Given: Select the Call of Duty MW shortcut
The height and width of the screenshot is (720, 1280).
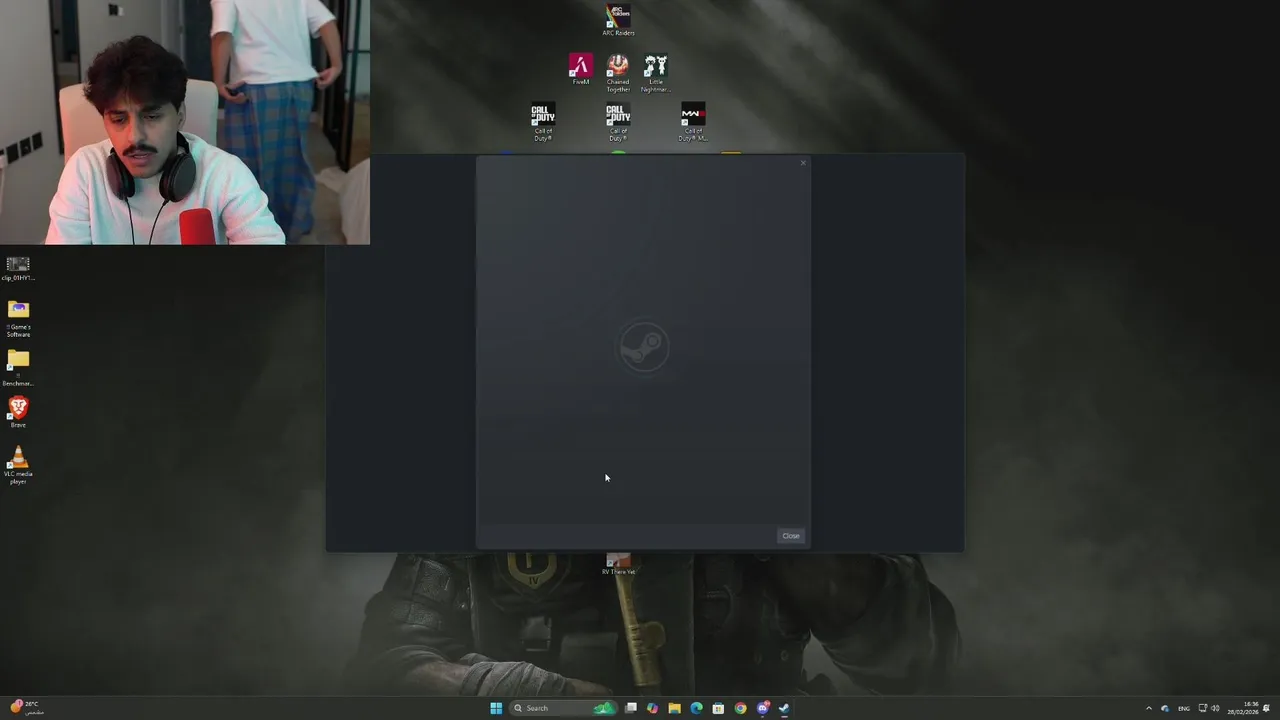Looking at the screenshot, I should pyautogui.click(x=693, y=122).
